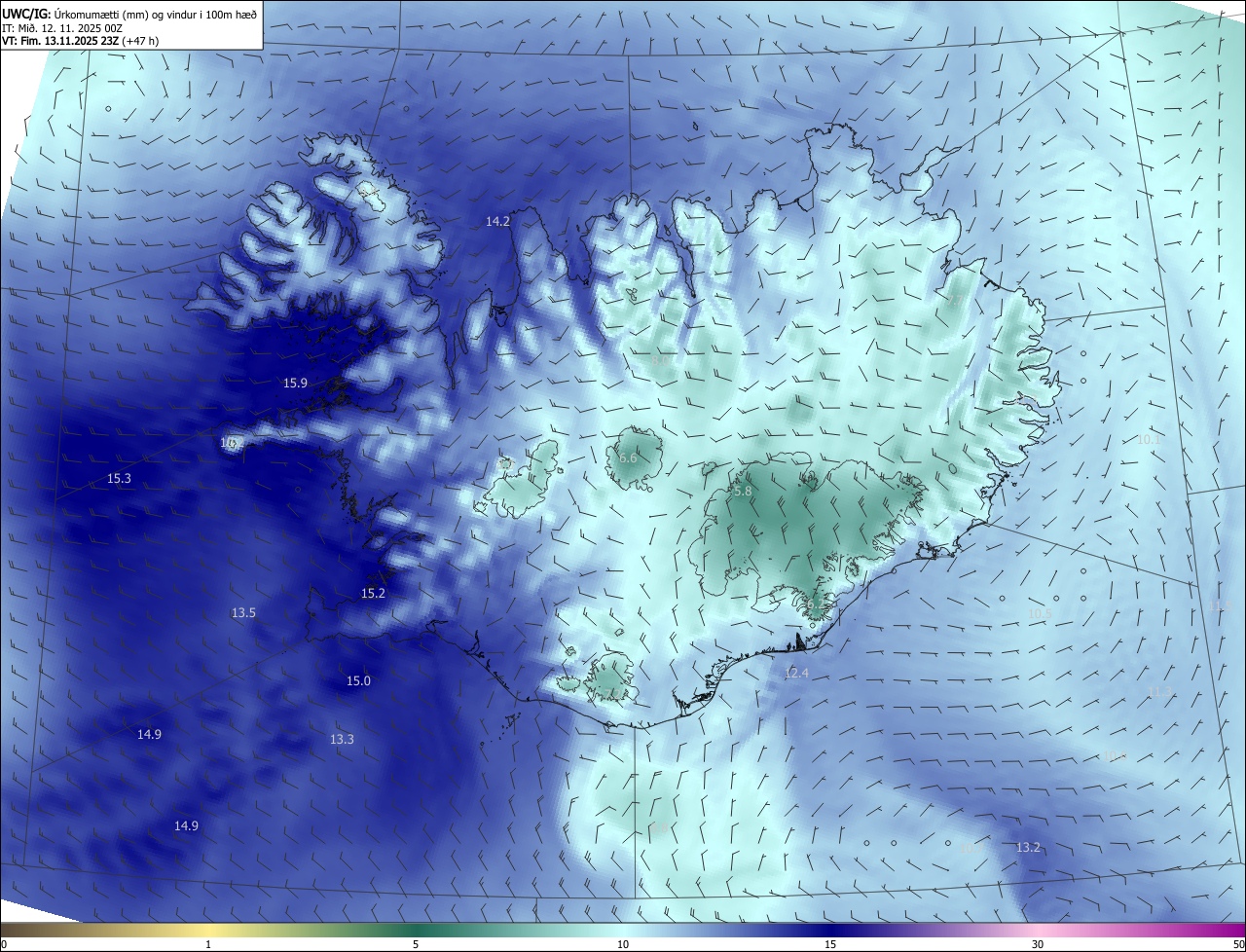Click the 8.0 value label in north Iceland

(660, 361)
